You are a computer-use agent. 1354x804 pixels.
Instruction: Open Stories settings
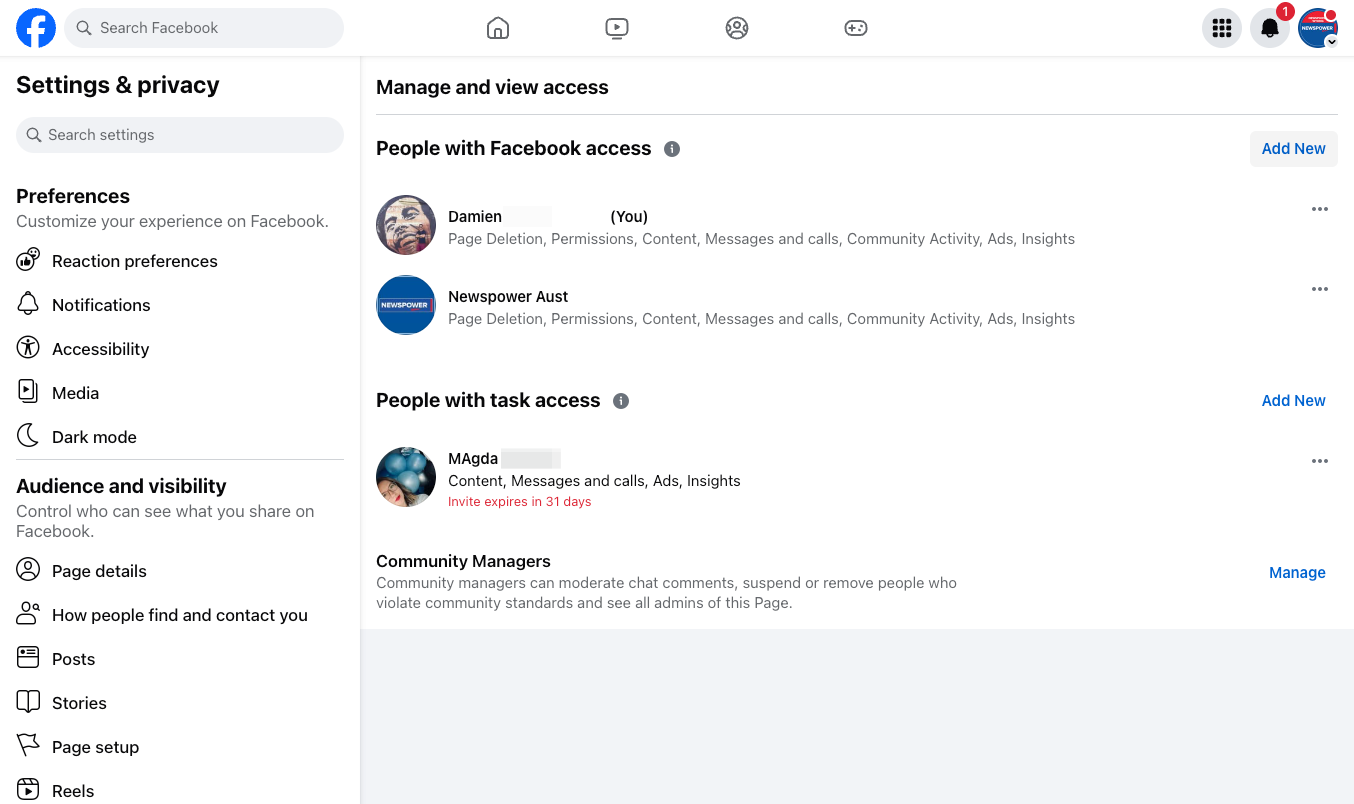point(180,703)
